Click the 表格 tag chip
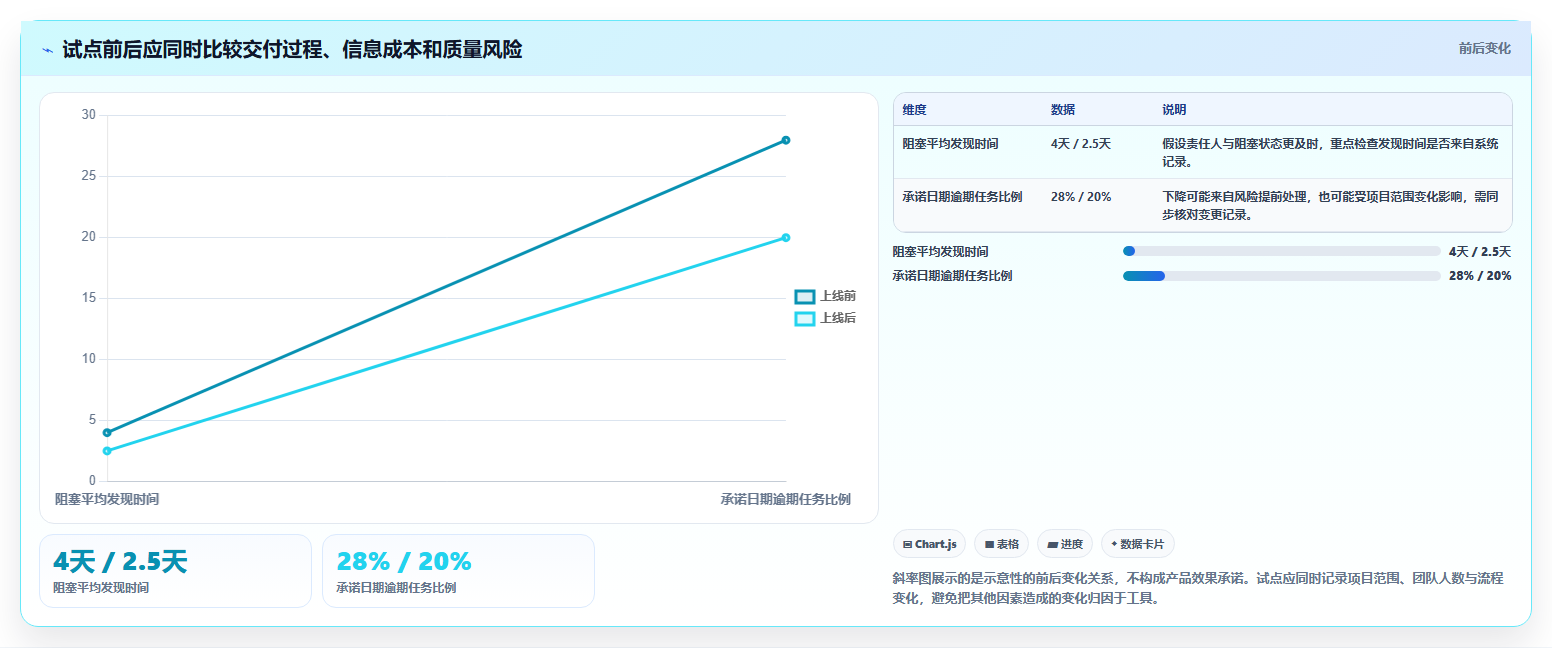Viewport: 1552px width, 648px height. [1001, 544]
